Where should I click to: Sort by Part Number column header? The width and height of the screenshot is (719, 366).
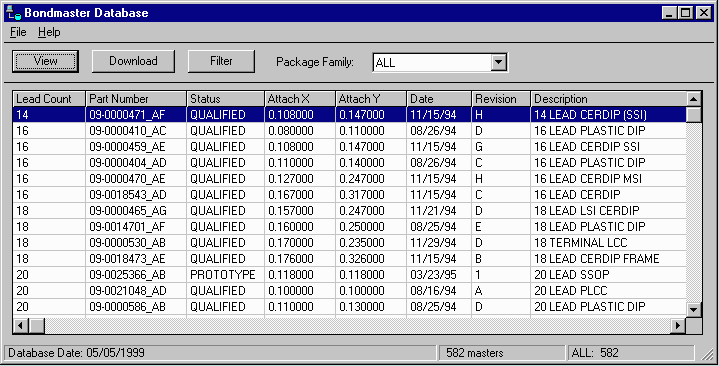pyautogui.click(x=136, y=99)
